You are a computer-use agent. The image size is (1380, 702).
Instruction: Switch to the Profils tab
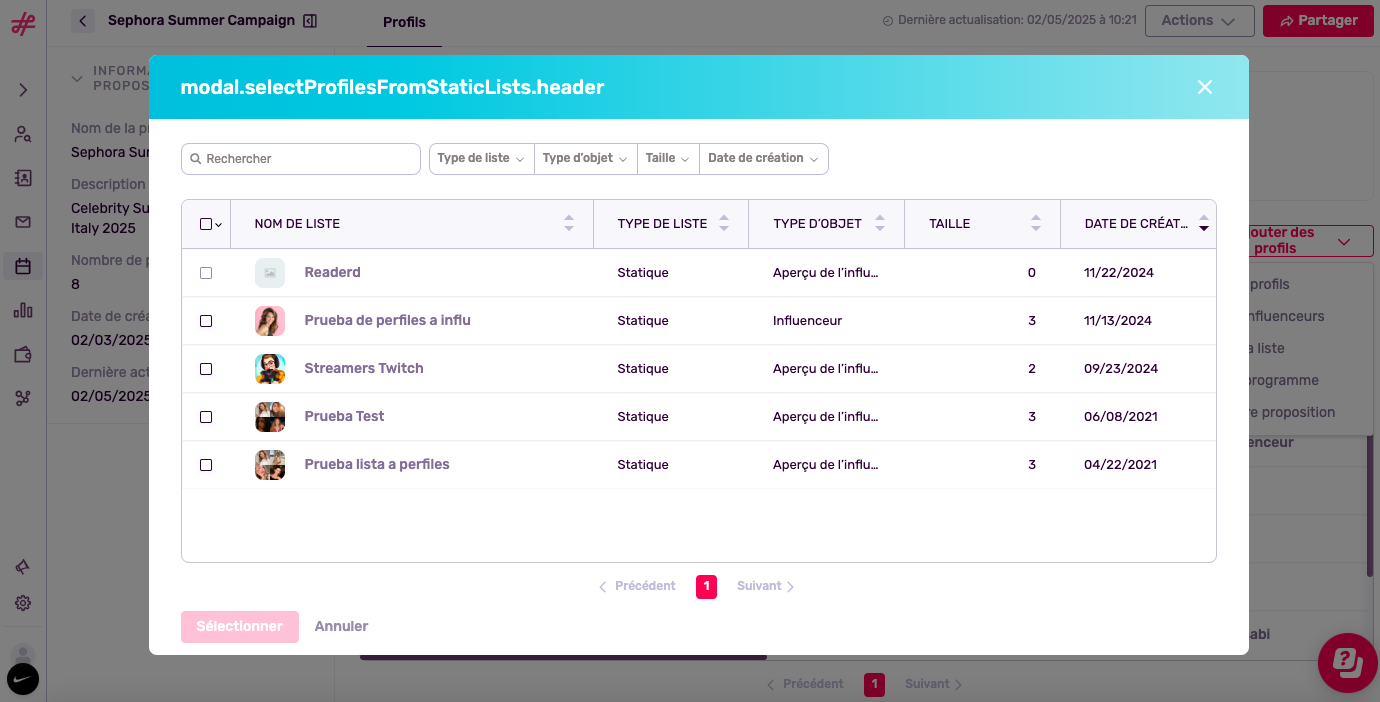tap(404, 22)
